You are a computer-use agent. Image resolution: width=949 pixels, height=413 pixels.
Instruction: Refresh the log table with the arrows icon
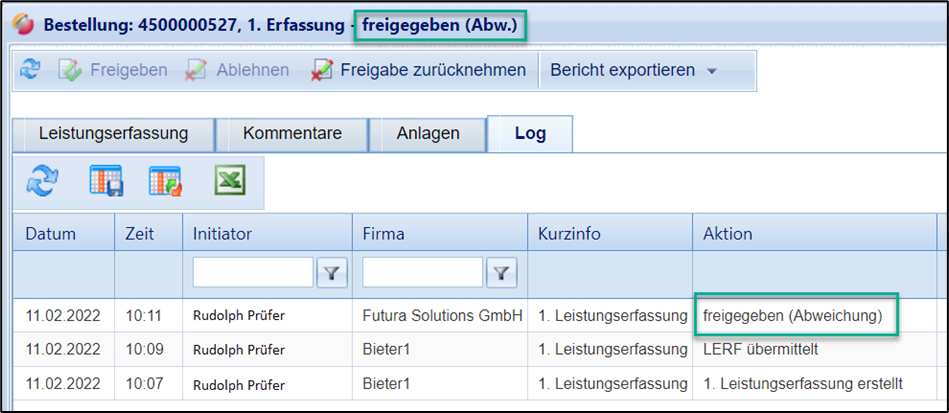(x=43, y=182)
